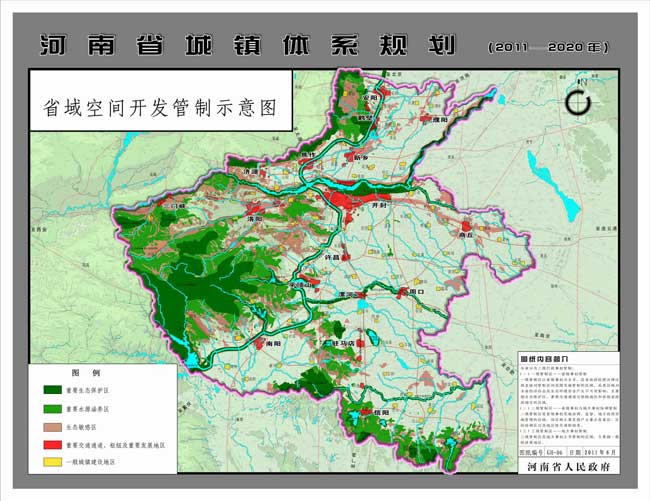Image resolution: width=650 pixels, height=501 pixels.
Task: Click the 河南省城镇体系规划 main title
Action: click(248, 45)
